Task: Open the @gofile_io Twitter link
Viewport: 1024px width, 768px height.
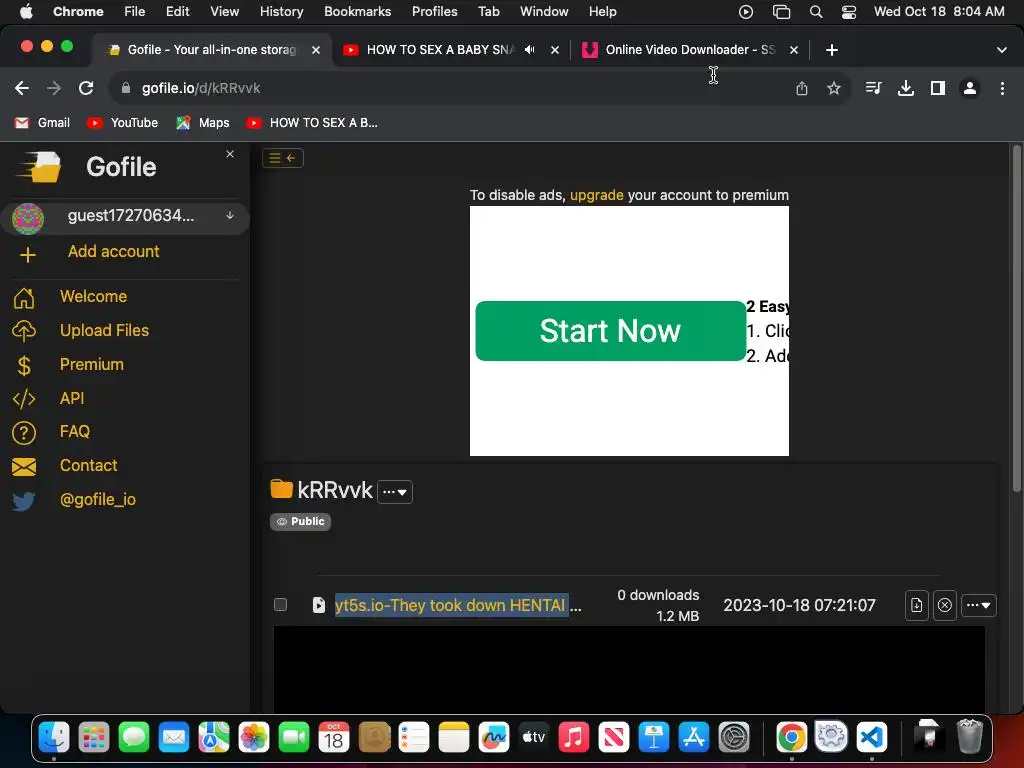Action: [98, 500]
